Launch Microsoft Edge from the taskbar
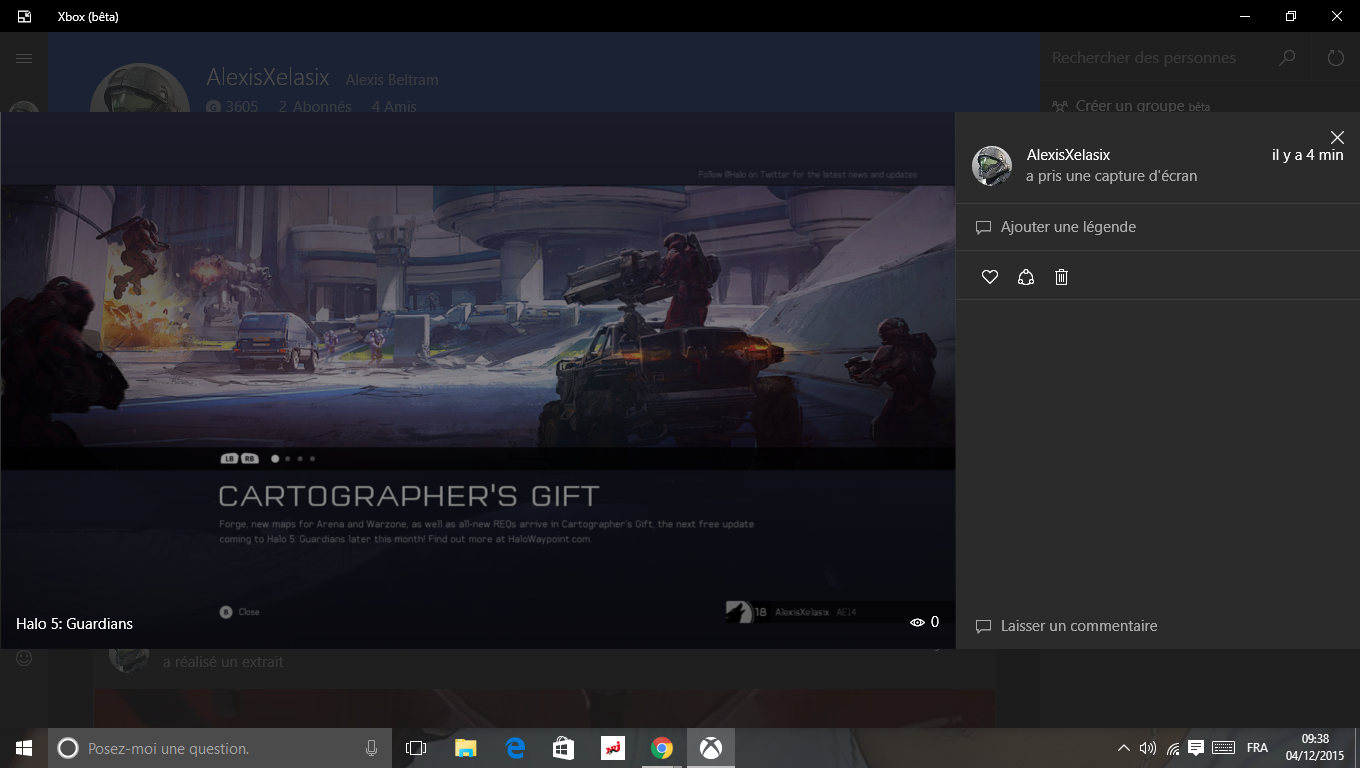 click(x=514, y=748)
